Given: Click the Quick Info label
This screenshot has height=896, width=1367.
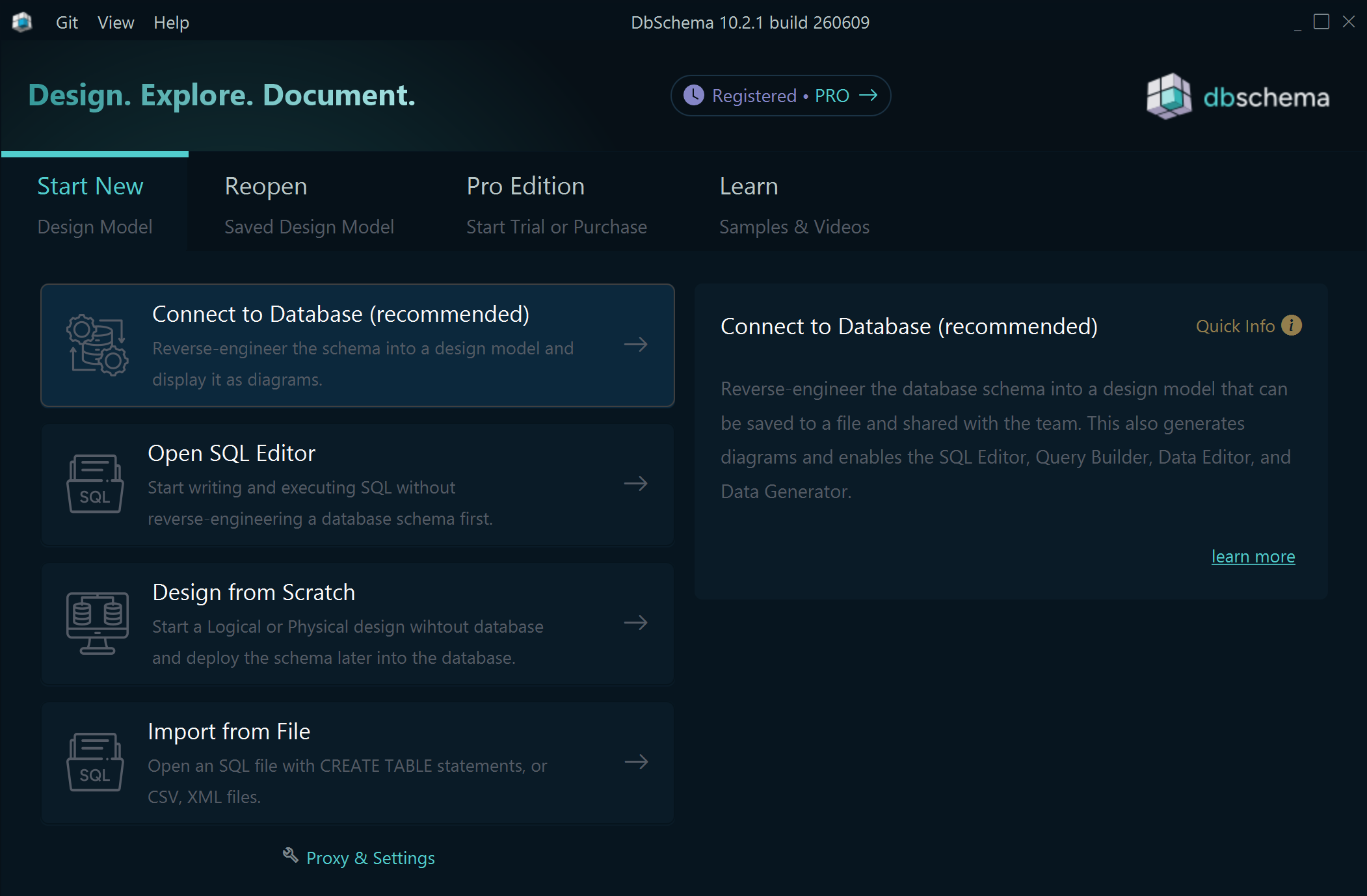Looking at the screenshot, I should [1235, 326].
